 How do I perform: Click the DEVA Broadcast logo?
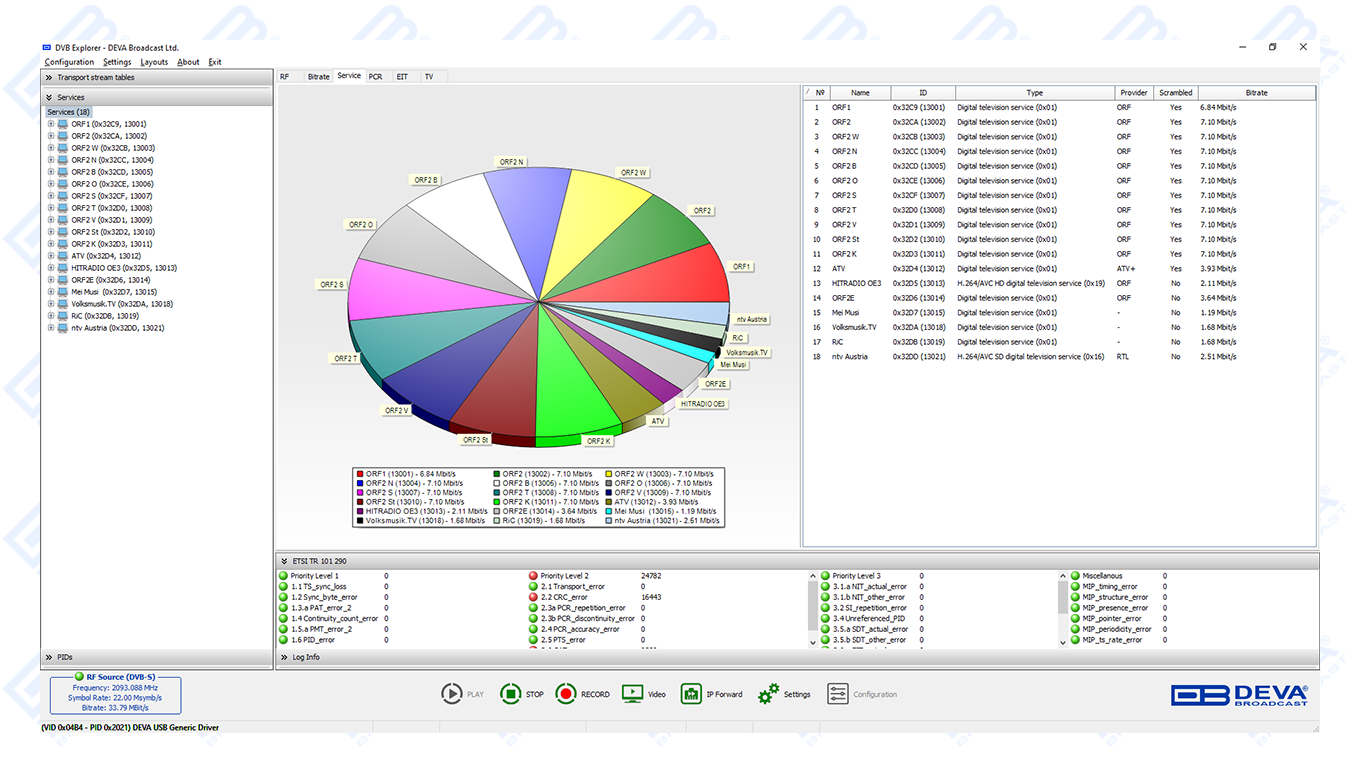point(1239,695)
